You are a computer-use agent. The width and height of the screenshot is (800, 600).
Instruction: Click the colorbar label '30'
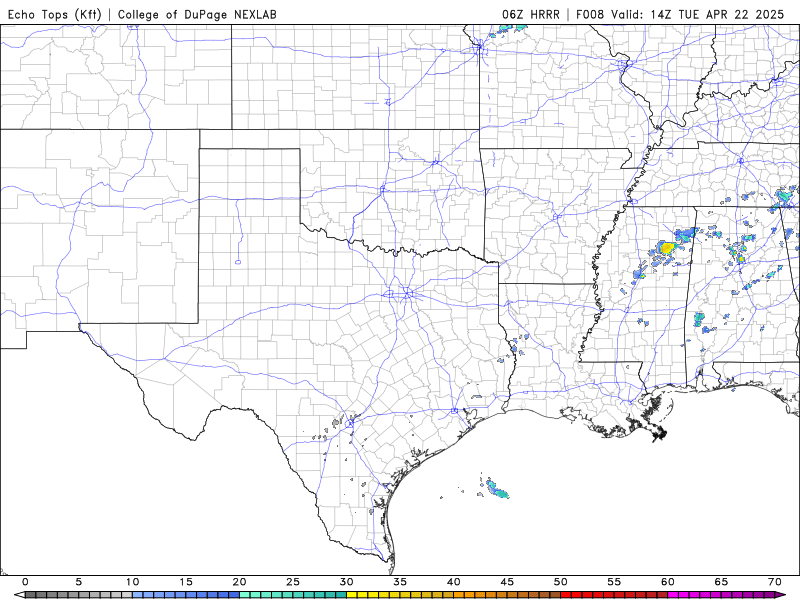pyautogui.click(x=346, y=582)
